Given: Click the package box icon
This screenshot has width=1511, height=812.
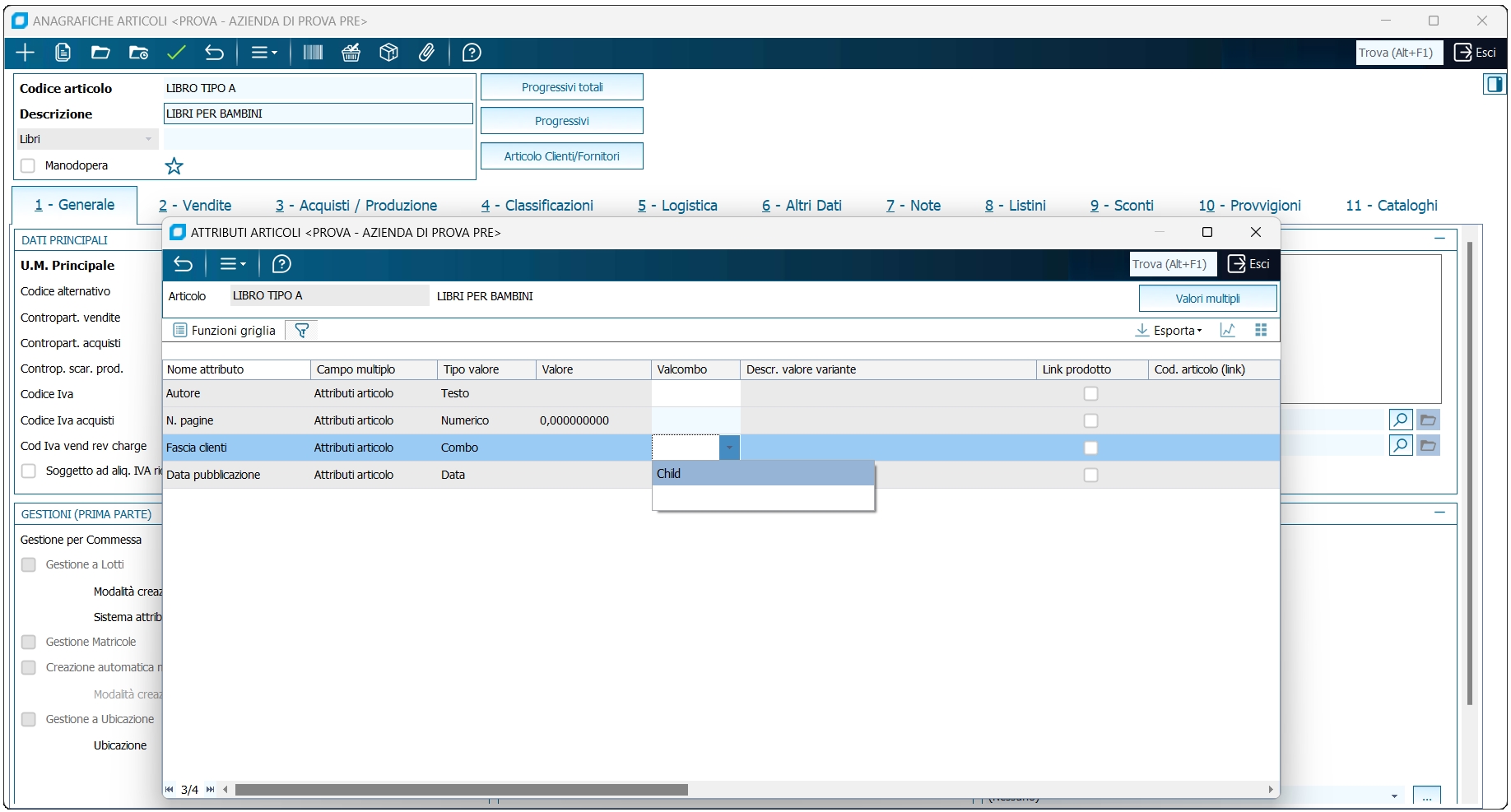Looking at the screenshot, I should pyautogui.click(x=388, y=53).
